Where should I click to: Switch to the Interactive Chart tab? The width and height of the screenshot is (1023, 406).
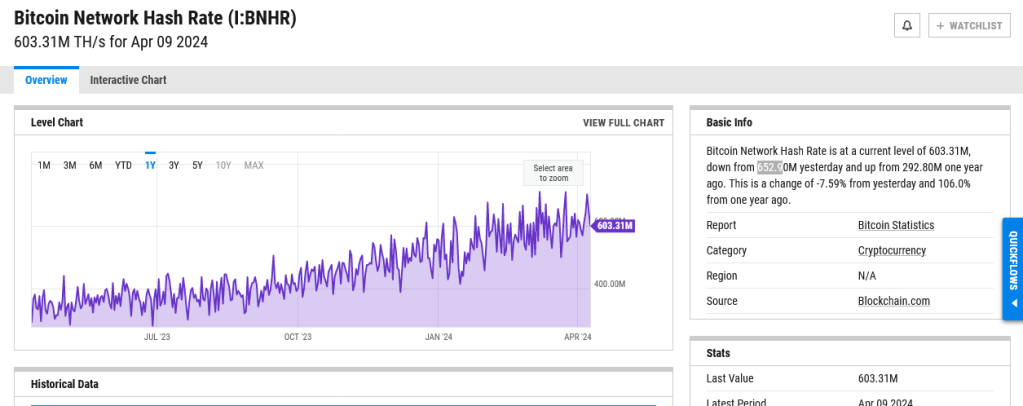point(128,80)
